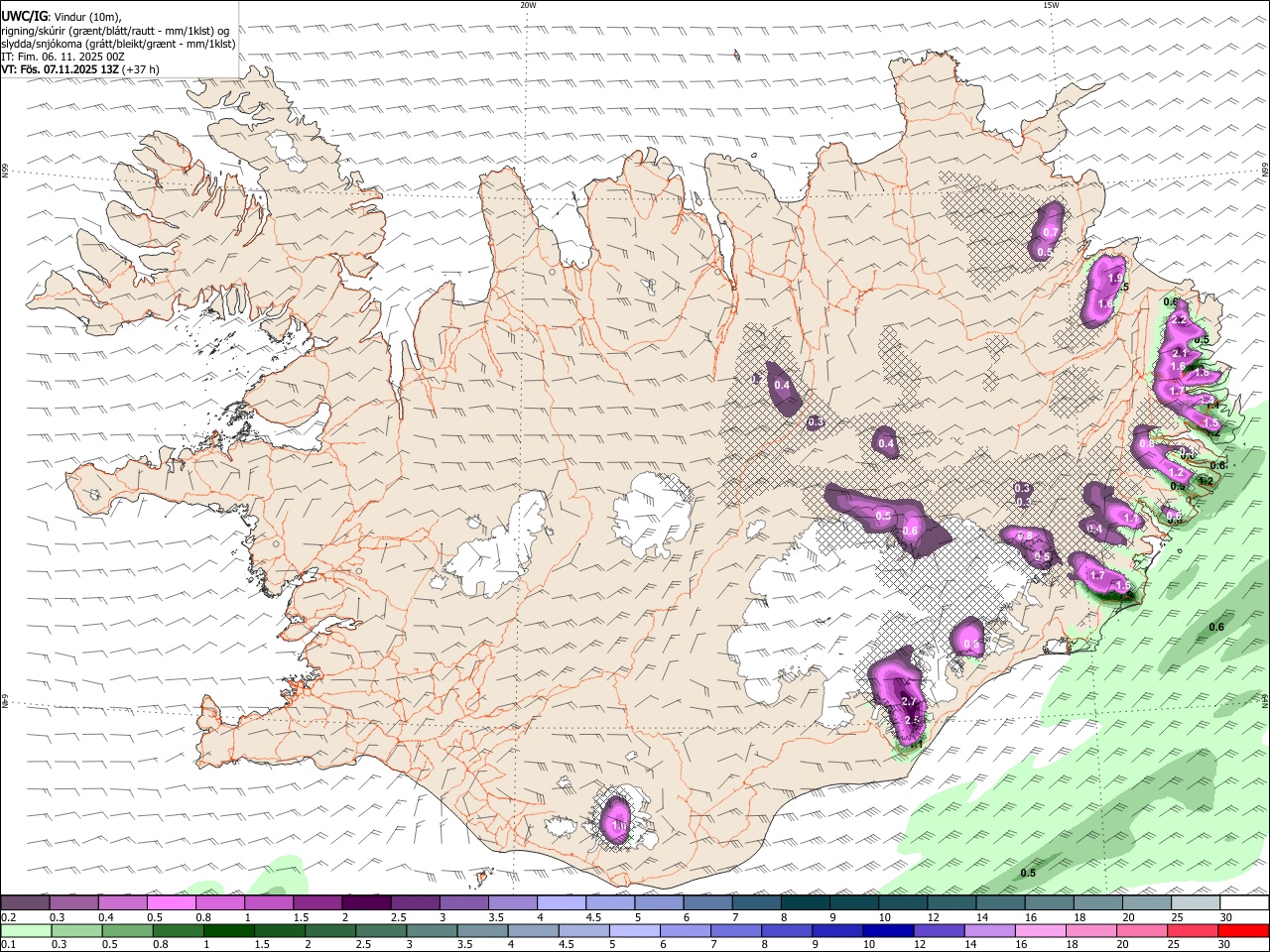The width and height of the screenshot is (1270, 952).
Task: Click the pure blue 10 swatch in lower scale
Action: 886,931
